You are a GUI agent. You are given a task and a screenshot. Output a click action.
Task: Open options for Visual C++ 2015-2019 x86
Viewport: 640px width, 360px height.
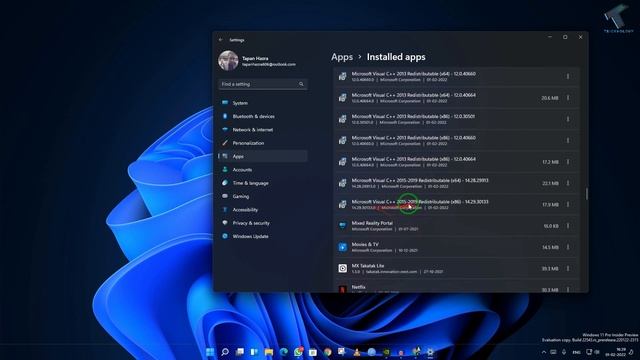coord(568,204)
